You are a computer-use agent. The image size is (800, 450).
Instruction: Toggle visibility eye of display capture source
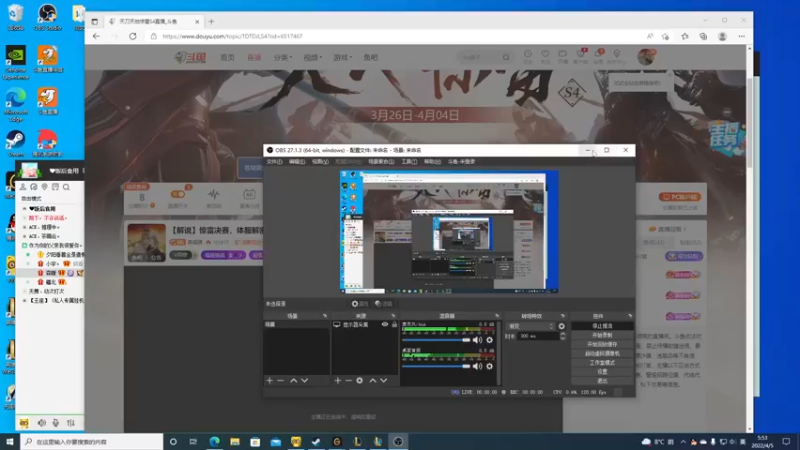(x=385, y=324)
